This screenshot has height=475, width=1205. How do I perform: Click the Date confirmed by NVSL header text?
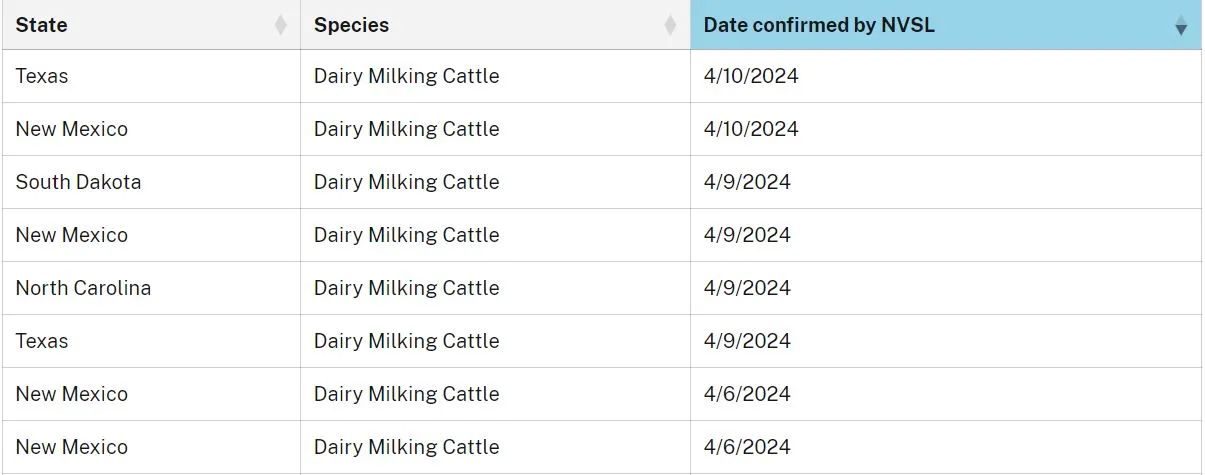click(x=819, y=25)
